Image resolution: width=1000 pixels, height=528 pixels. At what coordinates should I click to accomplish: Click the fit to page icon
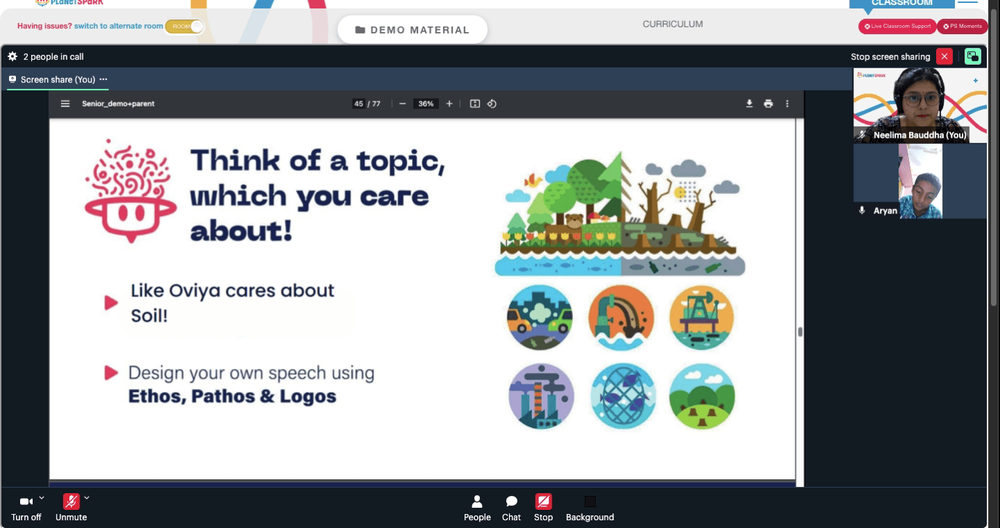coord(474,103)
